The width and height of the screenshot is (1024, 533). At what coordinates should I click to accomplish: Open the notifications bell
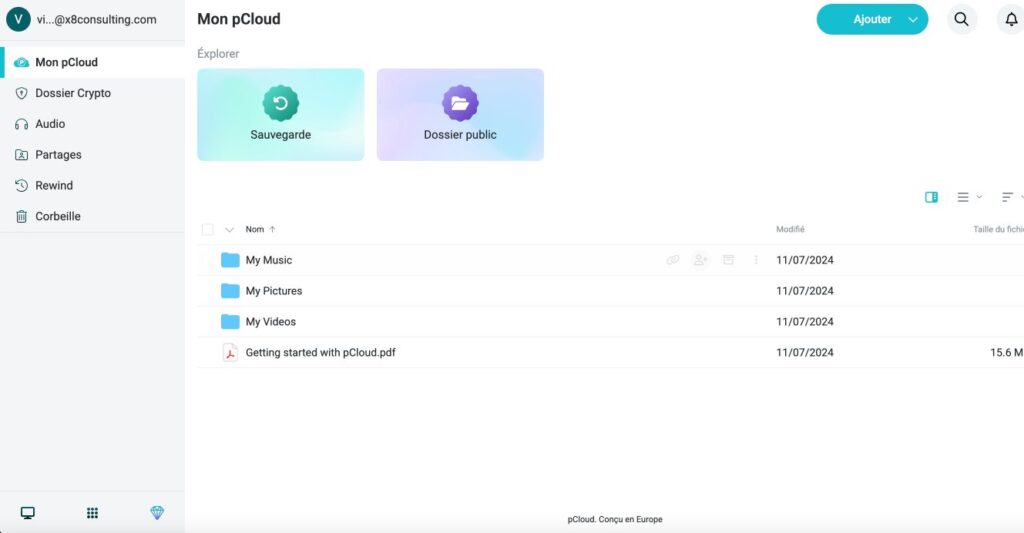click(1011, 19)
